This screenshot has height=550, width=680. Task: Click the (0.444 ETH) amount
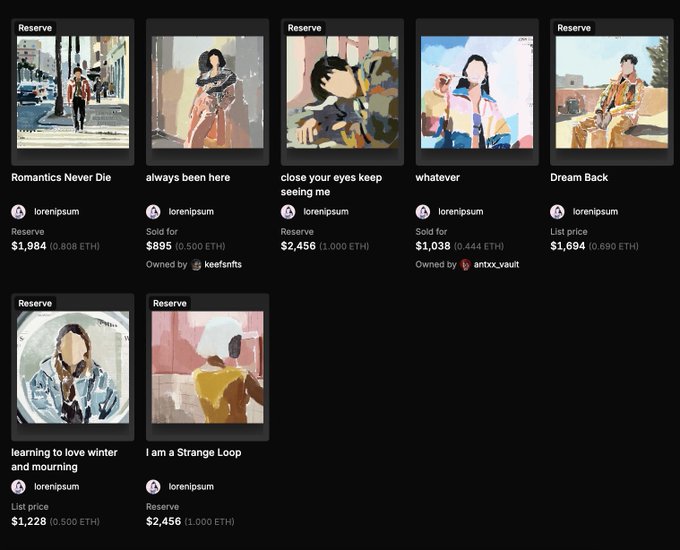[479, 246]
